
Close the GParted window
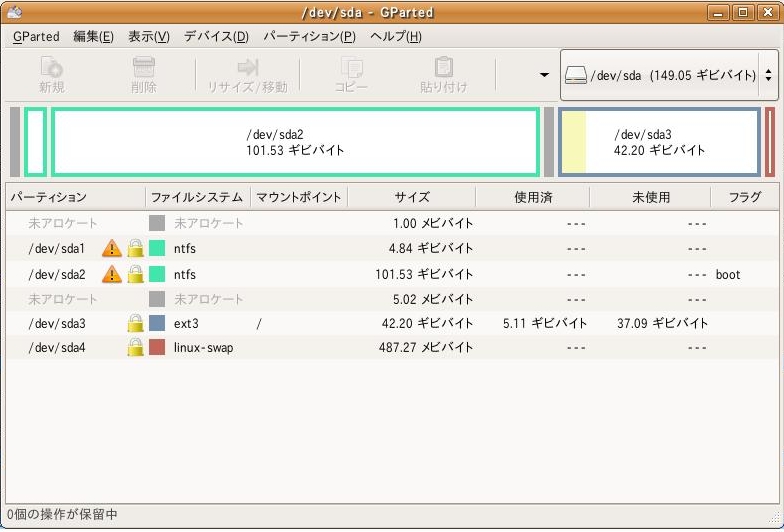click(768, 12)
